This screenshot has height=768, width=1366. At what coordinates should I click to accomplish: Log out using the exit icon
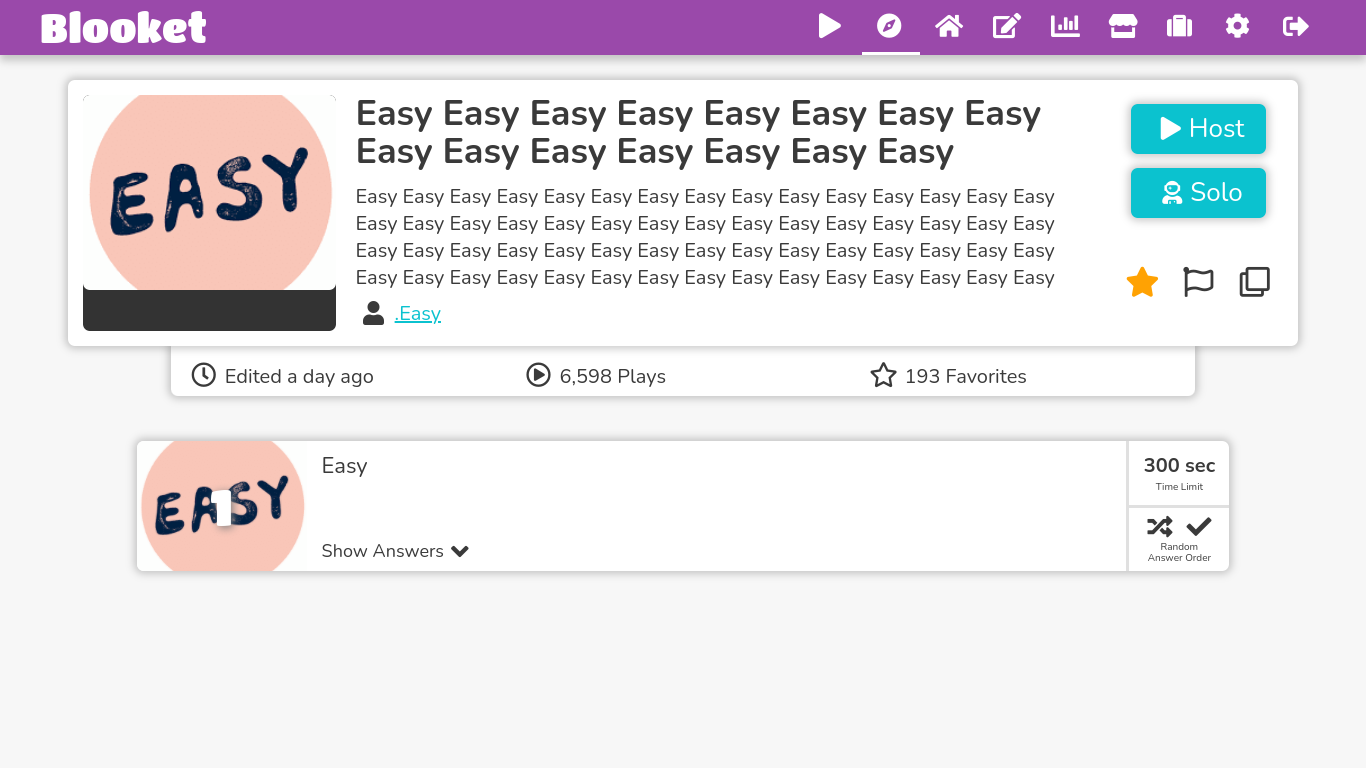click(1294, 27)
